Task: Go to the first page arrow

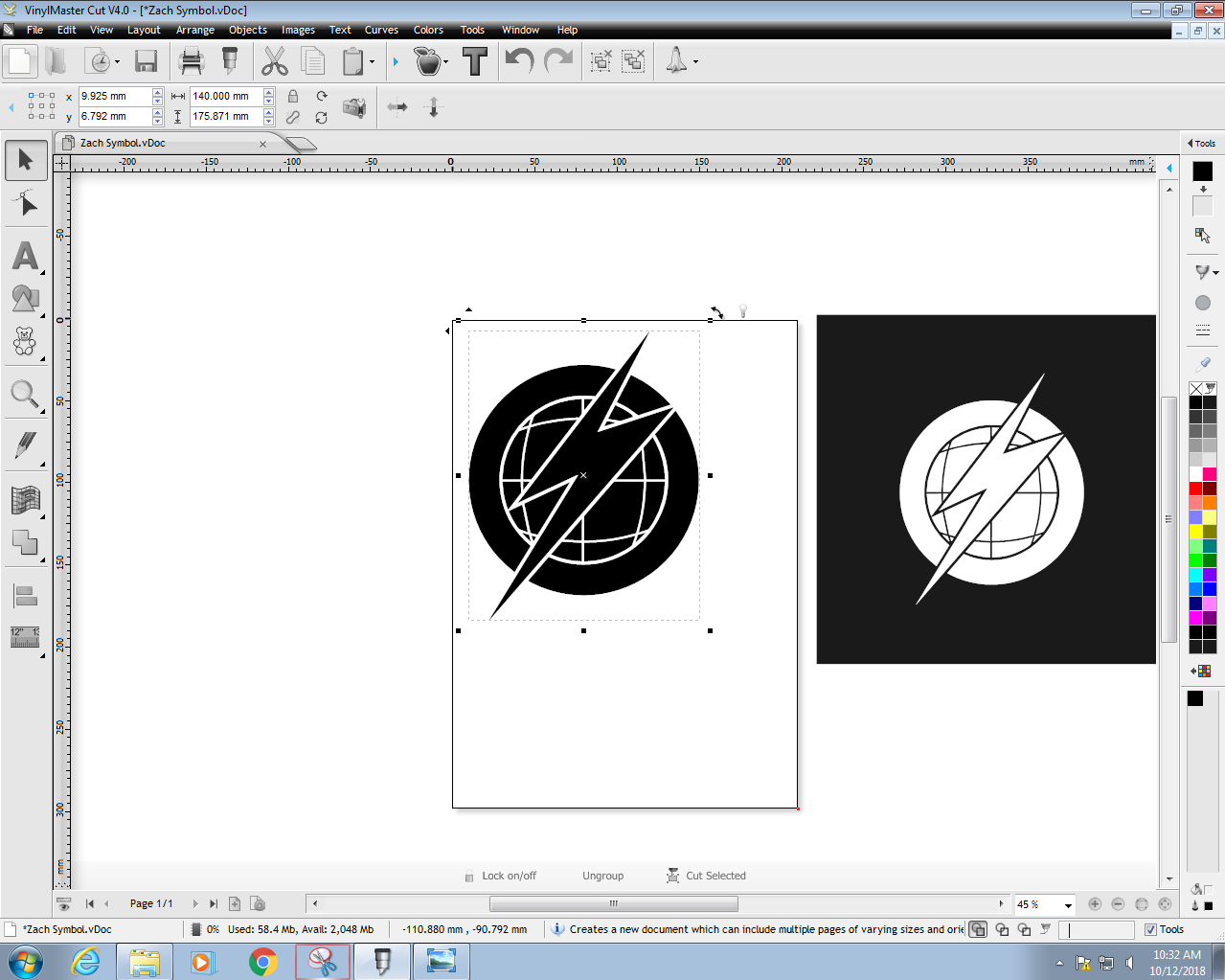Action: point(90,903)
